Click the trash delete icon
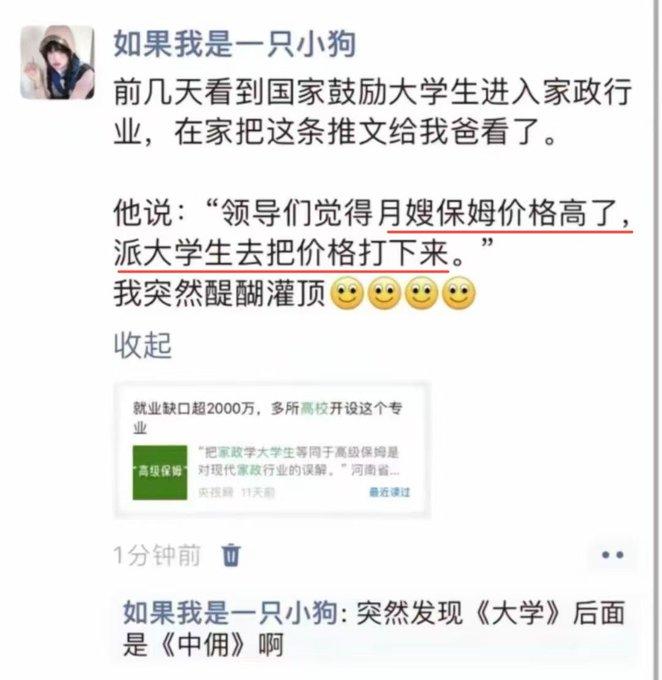This screenshot has height=680, width=662. [x=231, y=555]
